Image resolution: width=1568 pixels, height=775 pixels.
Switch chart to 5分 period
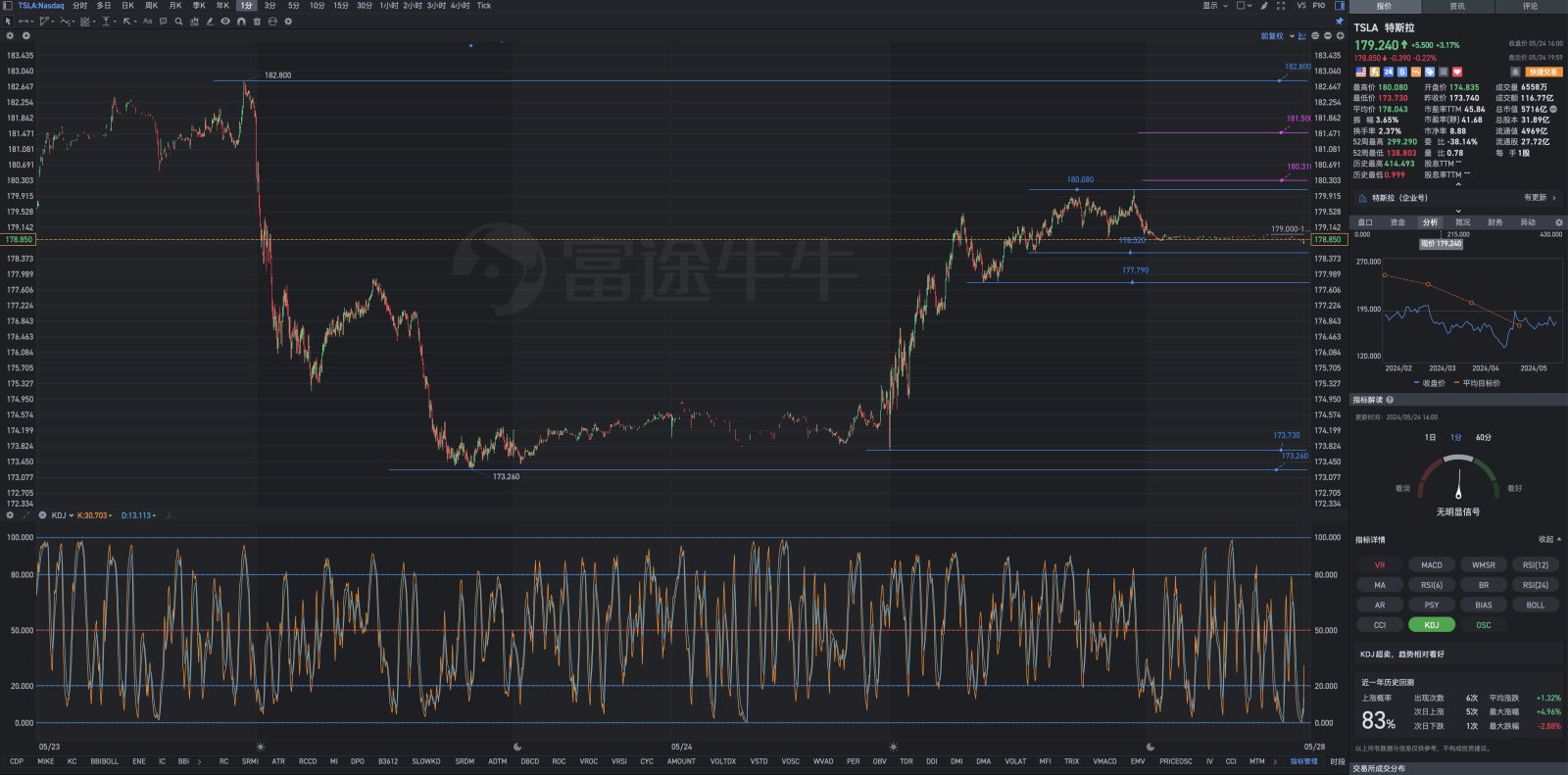click(293, 6)
